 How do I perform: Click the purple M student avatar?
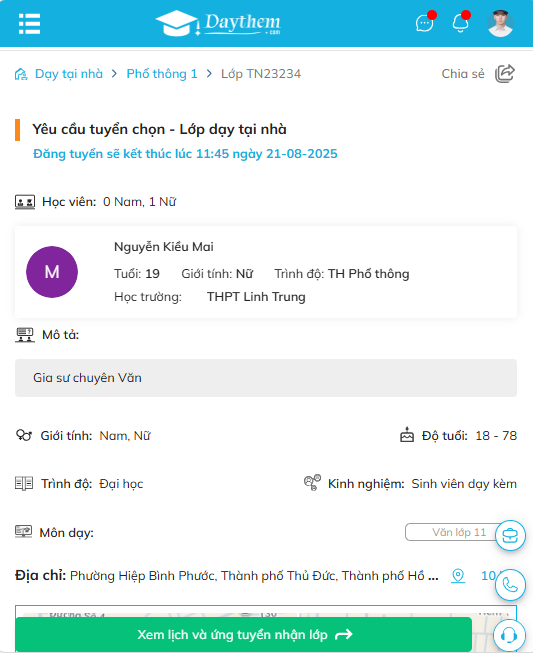(52, 272)
